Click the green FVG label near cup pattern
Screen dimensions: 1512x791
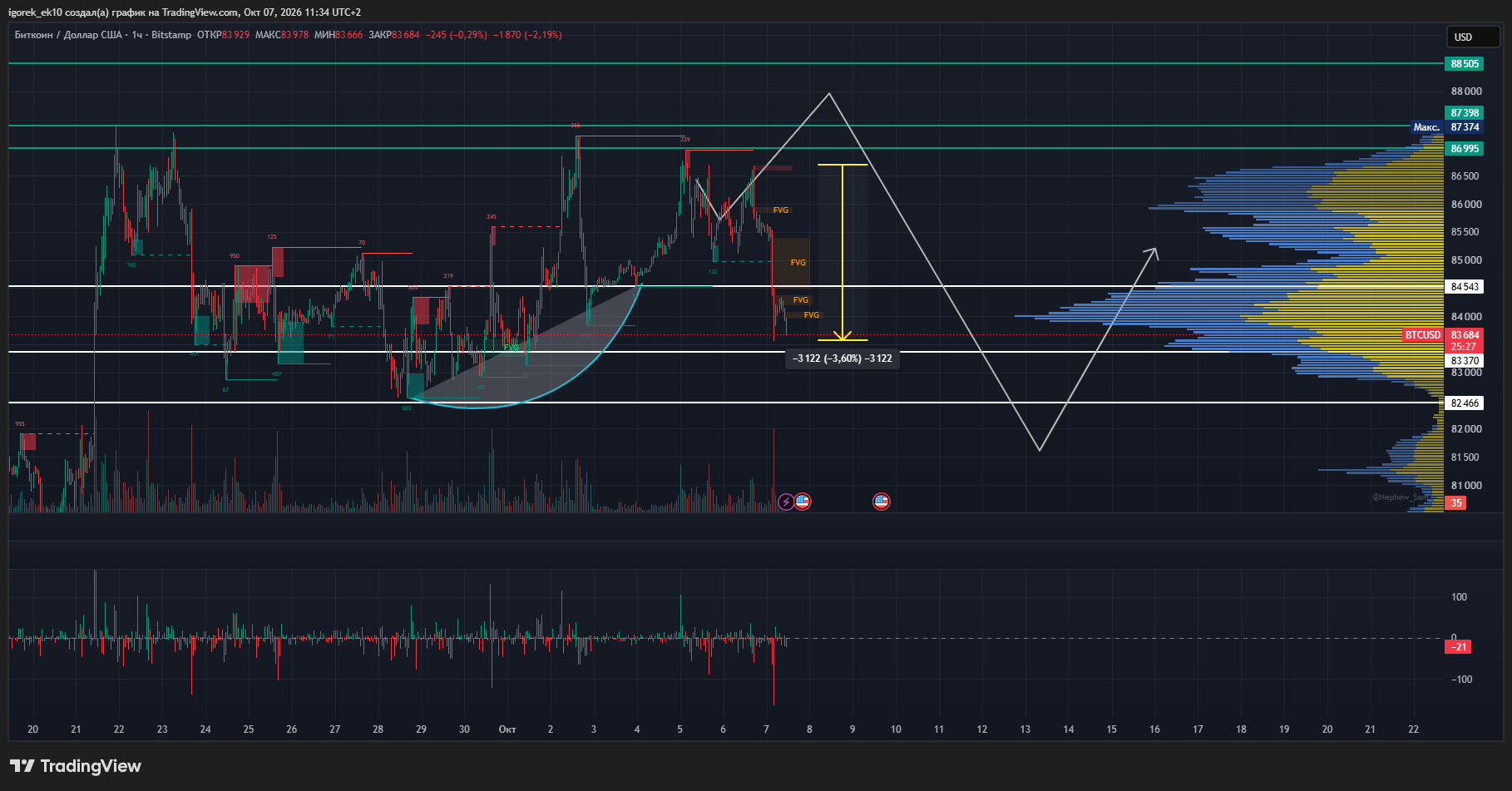tap(511, 348)
